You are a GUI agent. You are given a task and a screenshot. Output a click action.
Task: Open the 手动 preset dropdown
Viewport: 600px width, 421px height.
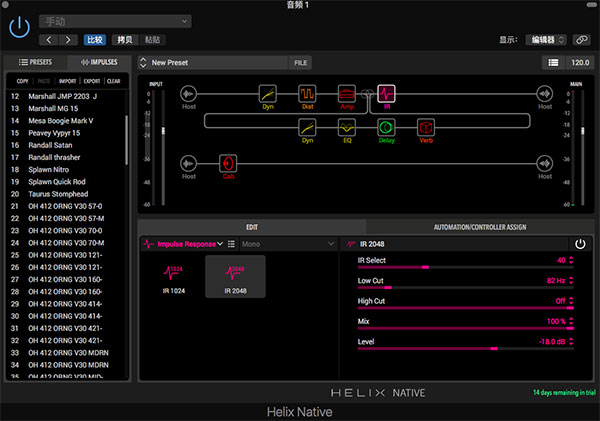point(115,21)
